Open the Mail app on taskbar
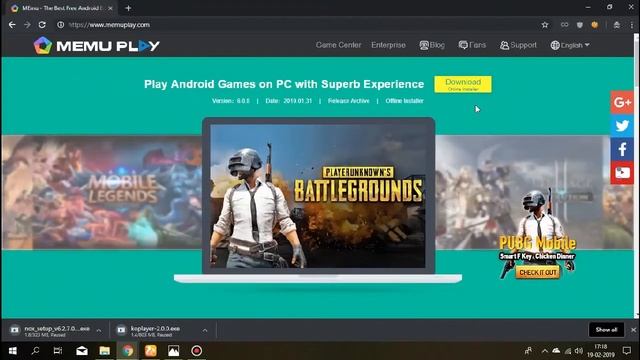 pos(82,351)
